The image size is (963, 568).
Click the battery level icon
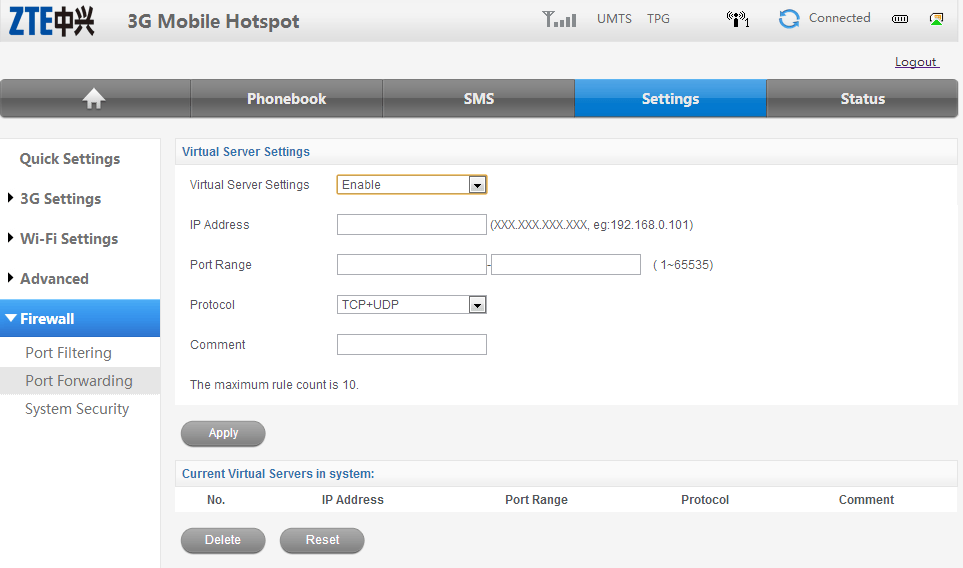tap(900, 19)
